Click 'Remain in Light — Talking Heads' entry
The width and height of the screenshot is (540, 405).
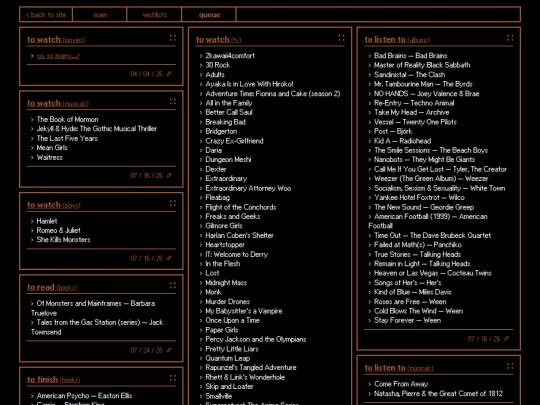(x=422, y=264)
